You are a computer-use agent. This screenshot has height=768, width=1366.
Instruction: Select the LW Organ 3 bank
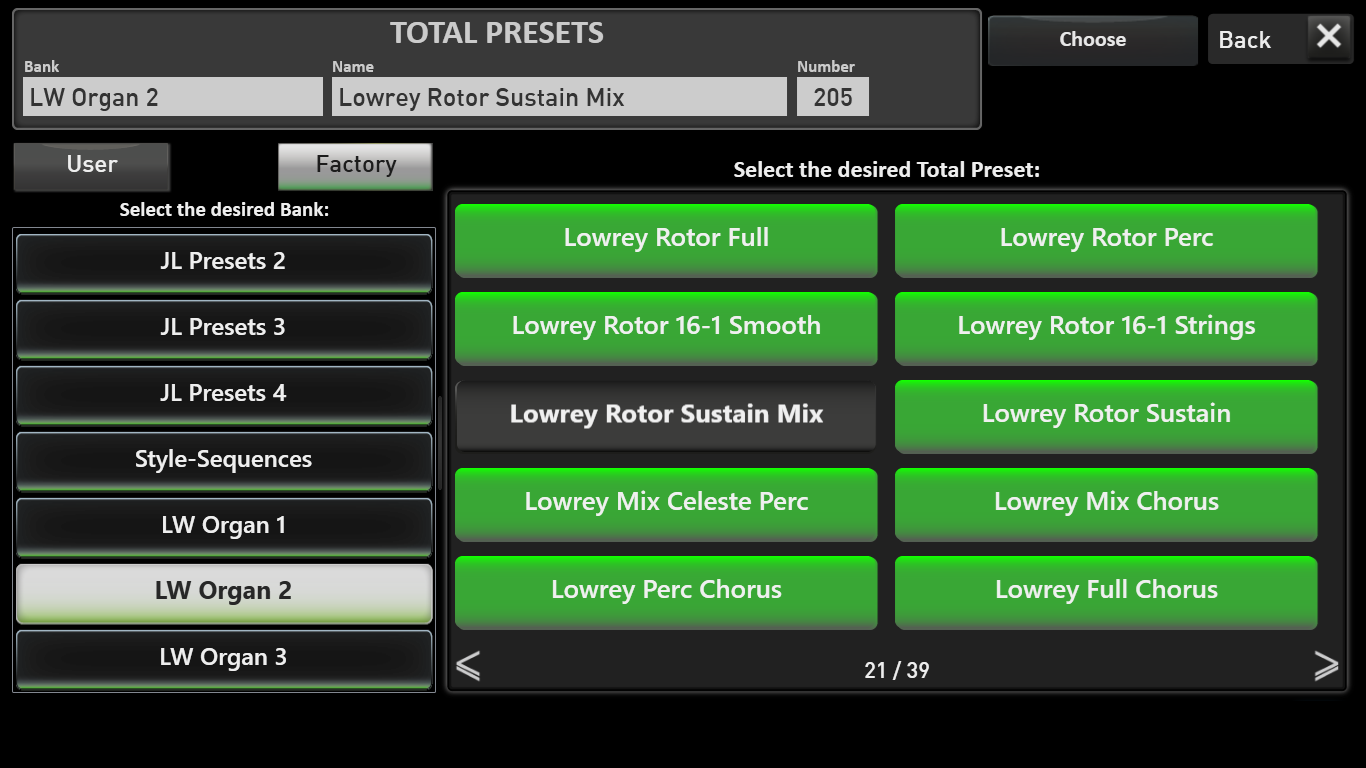[x=224, y=658]
